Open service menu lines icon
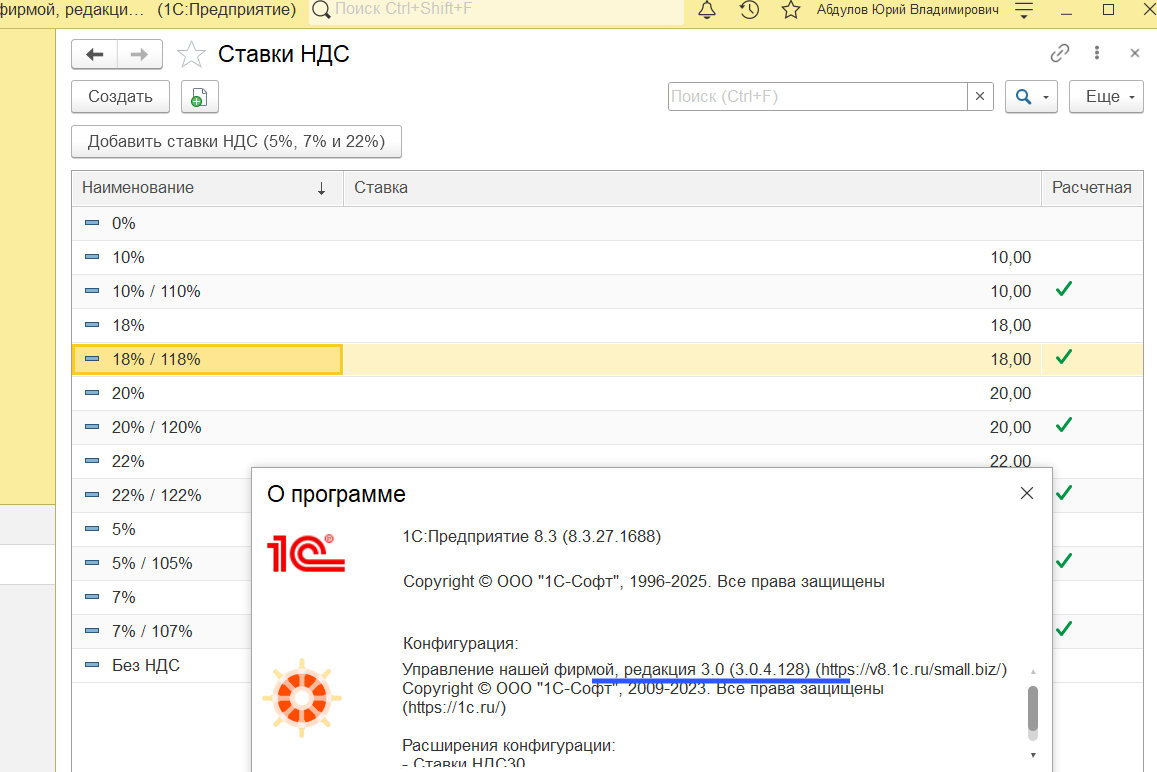The image size is (1157, 772). tap(1023, 10)
